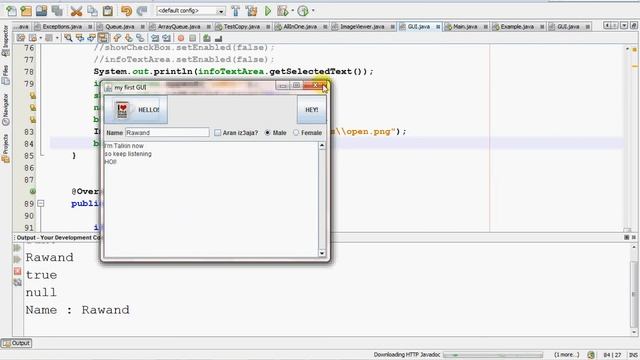Click the Clean and Build icon
This screenshot has width=640, height=360.
pos(251,11)
